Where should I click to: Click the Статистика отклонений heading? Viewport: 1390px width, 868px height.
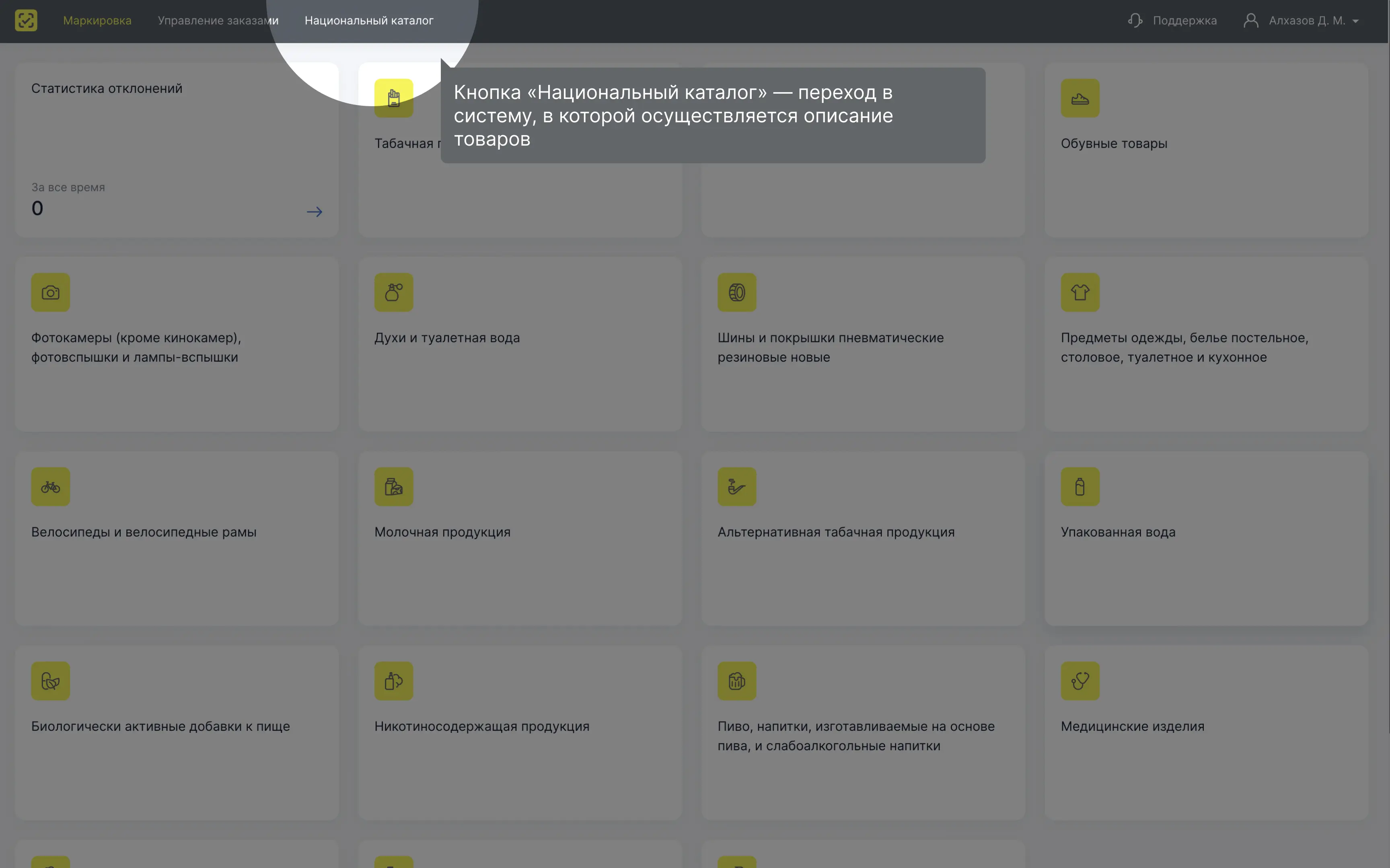tap(107, 88)
